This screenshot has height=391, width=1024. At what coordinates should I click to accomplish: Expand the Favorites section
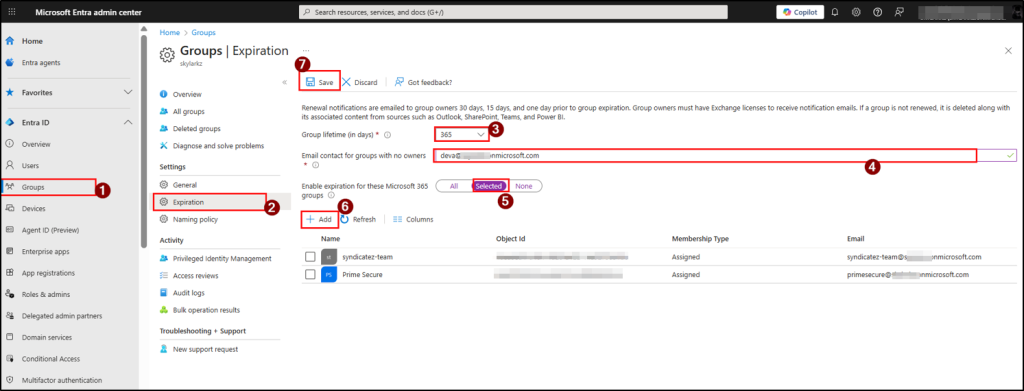pyautogui.click(x=128, y=93)
